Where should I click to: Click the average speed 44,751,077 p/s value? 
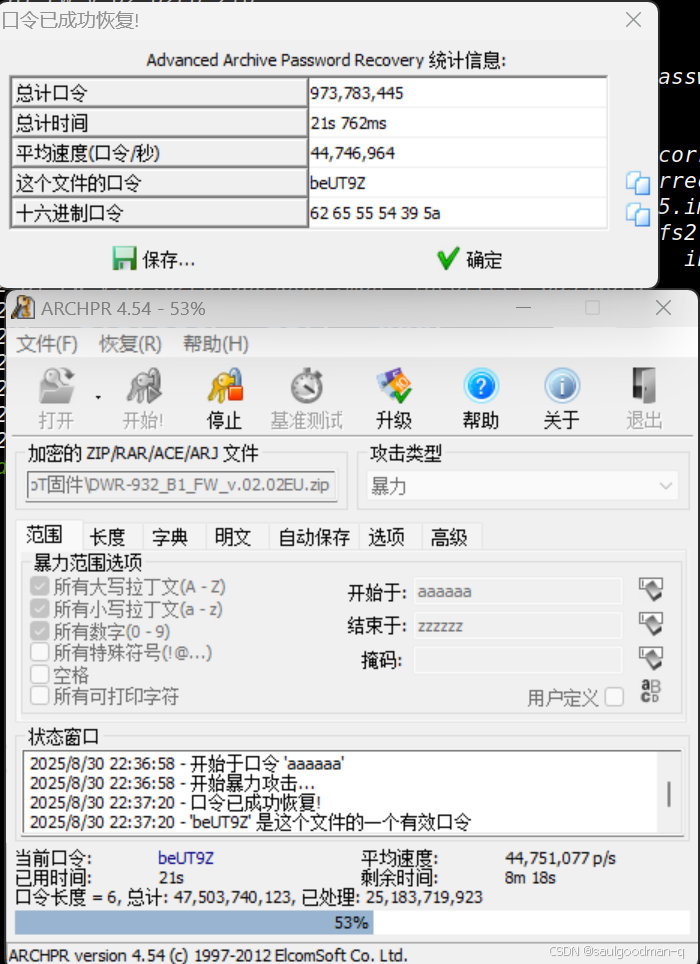point(560,858)
